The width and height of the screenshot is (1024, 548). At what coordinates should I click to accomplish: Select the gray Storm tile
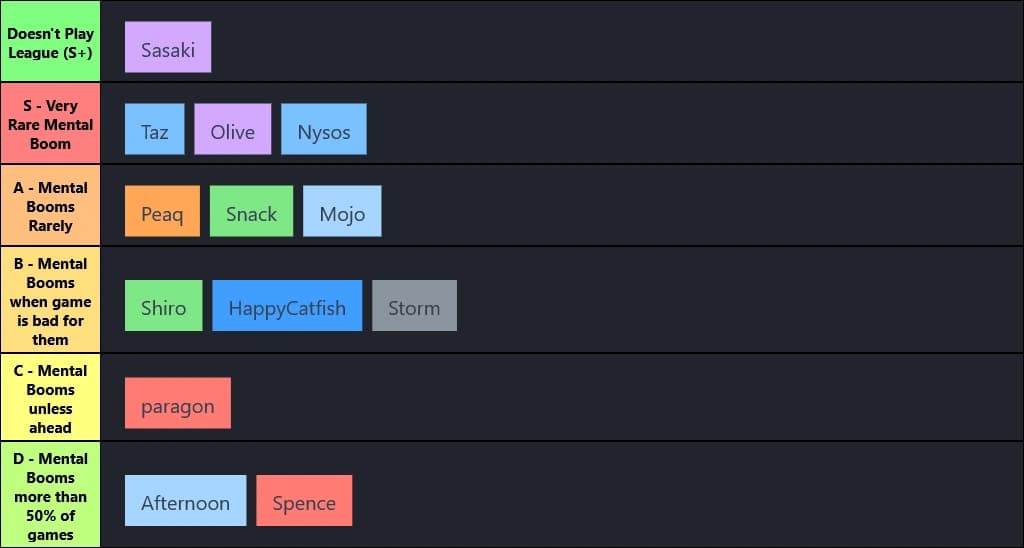click(414, 305)
